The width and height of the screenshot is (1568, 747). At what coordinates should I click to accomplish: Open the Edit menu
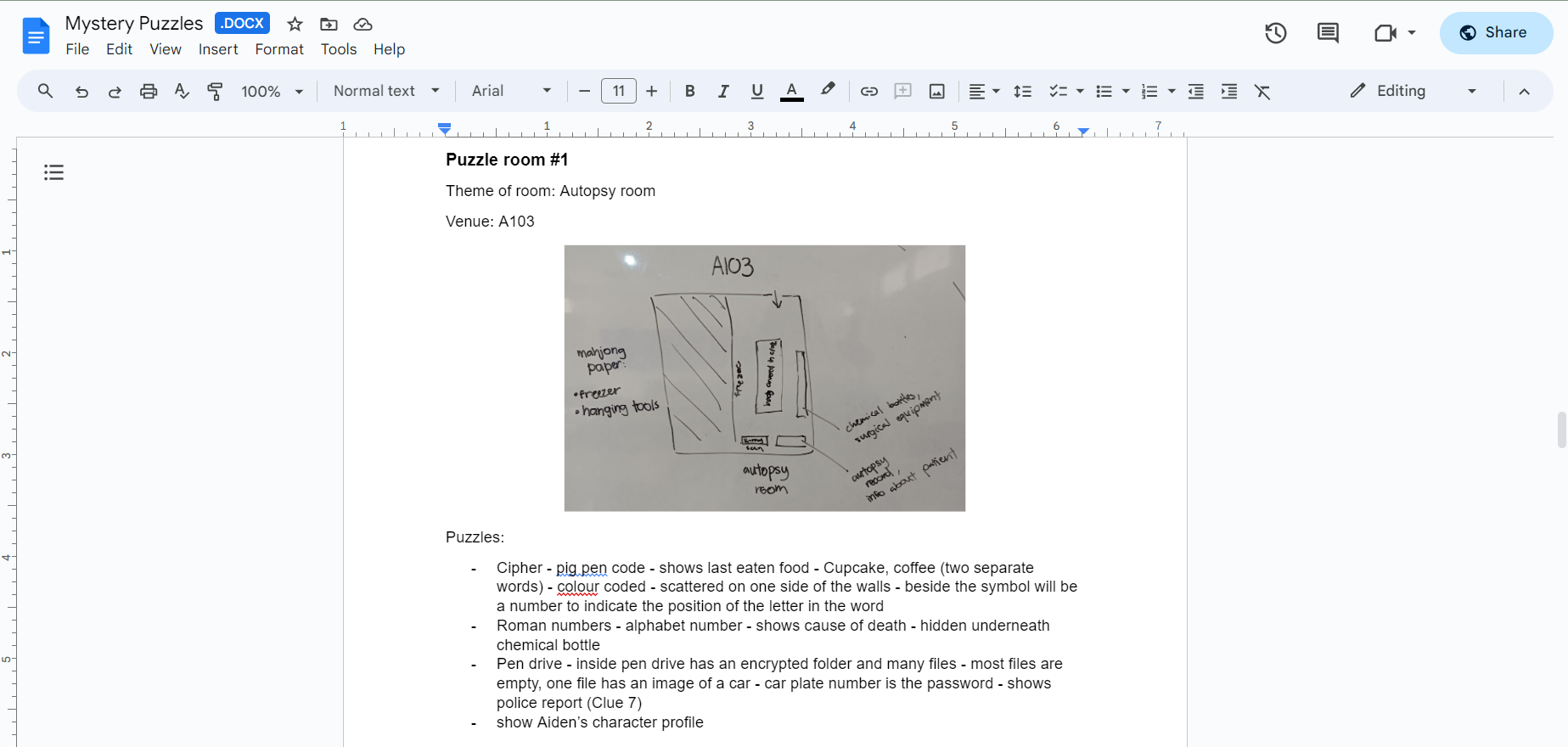point(119,49)
